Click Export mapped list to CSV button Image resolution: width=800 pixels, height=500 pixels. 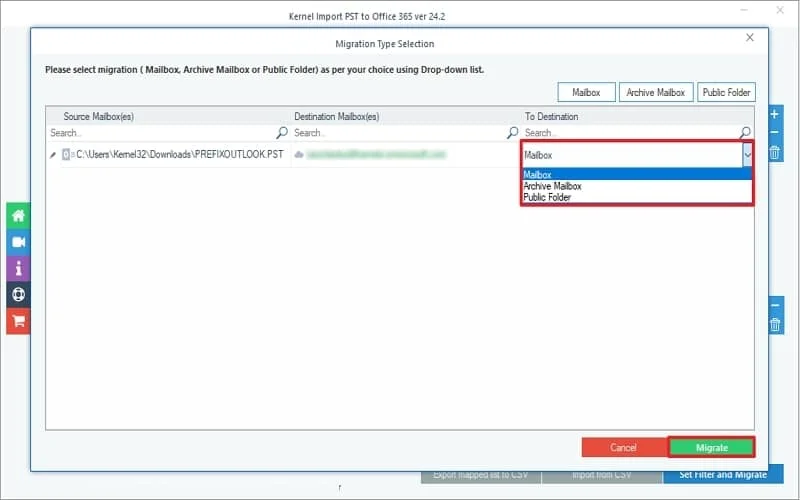481,475
